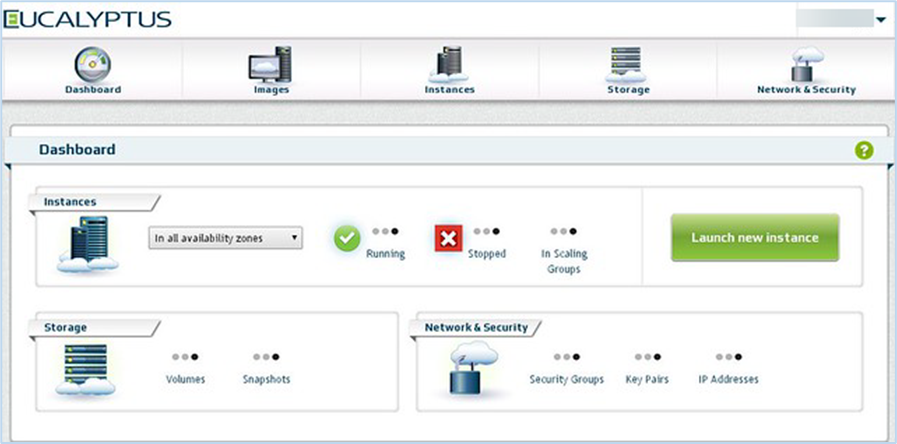The height and width of the screenshot is (444, 897).
Task: Expand the availability zones dropdown
Action: 225,238
